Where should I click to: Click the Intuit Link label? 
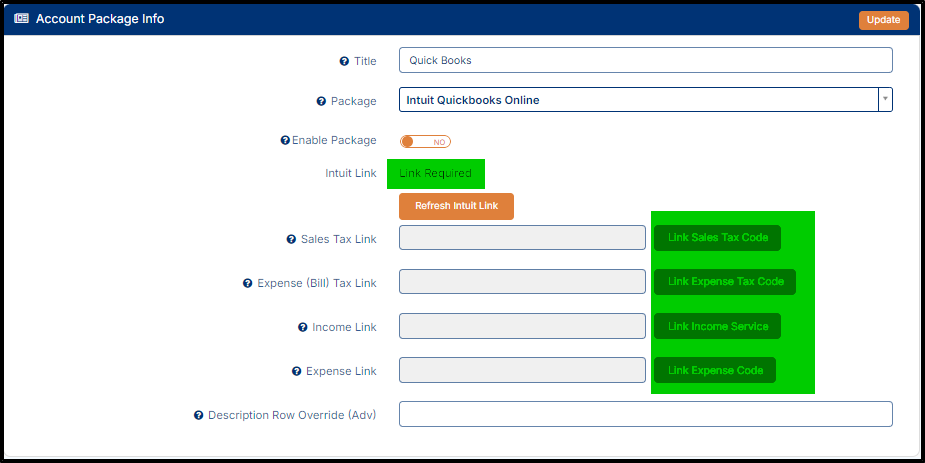point(351,173)
